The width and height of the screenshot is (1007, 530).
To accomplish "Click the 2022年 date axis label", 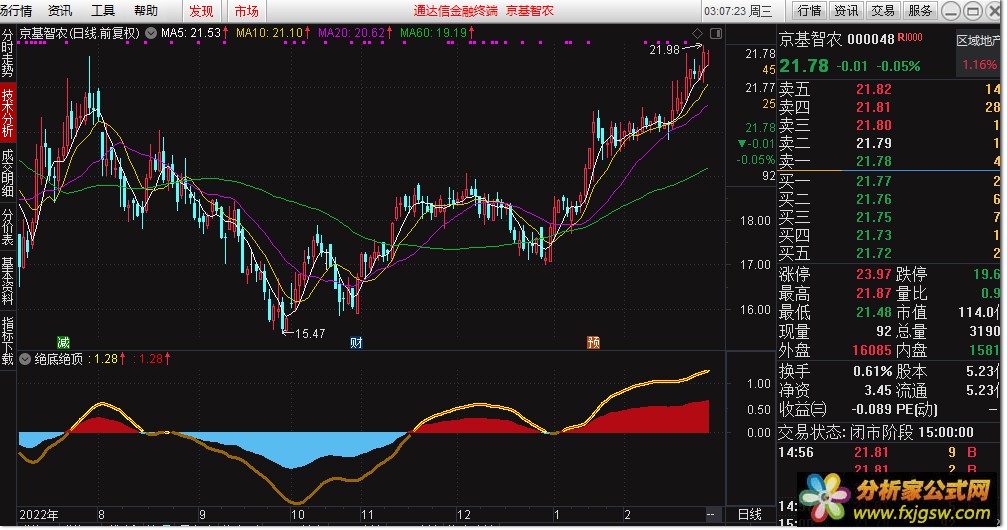I will coord(39,515).
